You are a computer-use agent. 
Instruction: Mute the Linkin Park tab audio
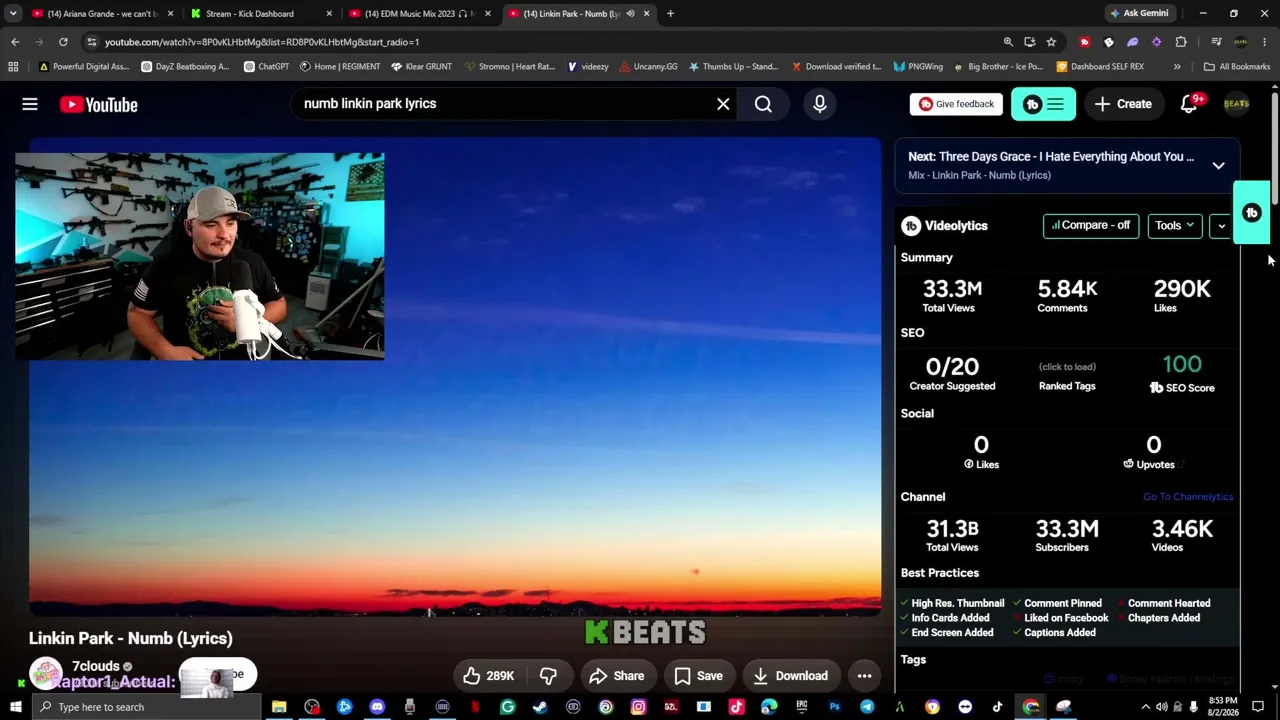pyautogui.click(x=630, y=14)
